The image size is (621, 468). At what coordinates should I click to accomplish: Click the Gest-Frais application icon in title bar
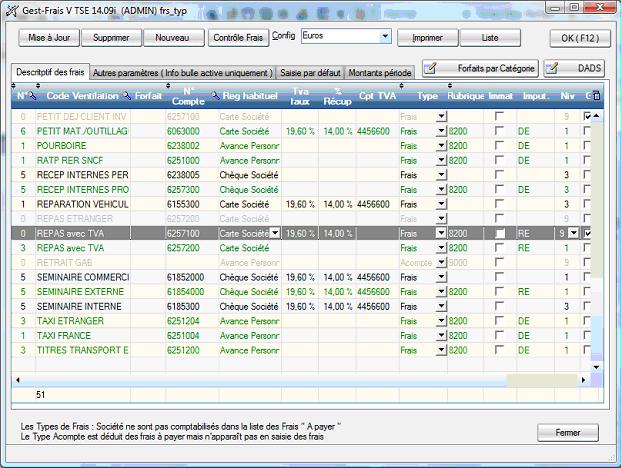11,8
